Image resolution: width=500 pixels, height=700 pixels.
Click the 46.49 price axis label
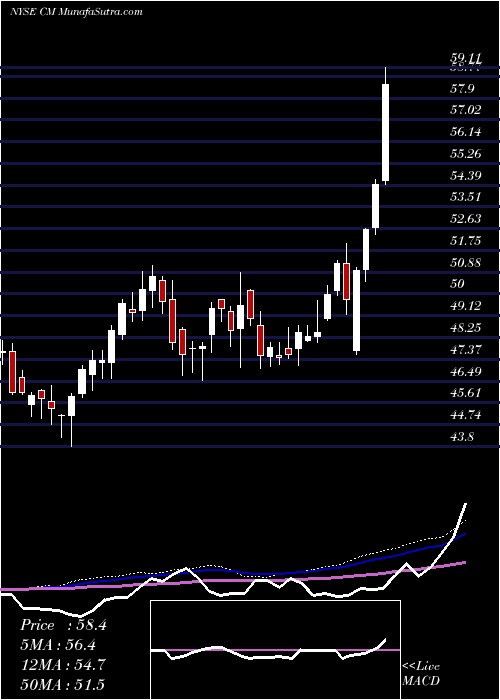[x=466, y=371]
